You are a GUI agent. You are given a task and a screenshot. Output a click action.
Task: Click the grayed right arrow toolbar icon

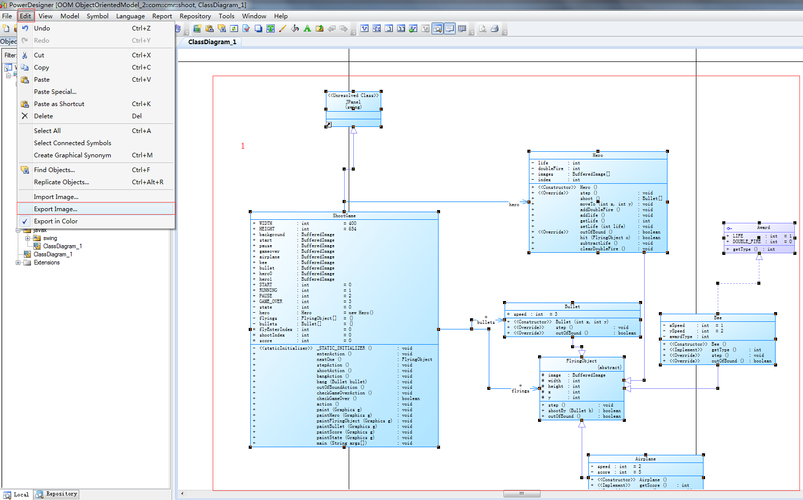[x=344, y=29]
